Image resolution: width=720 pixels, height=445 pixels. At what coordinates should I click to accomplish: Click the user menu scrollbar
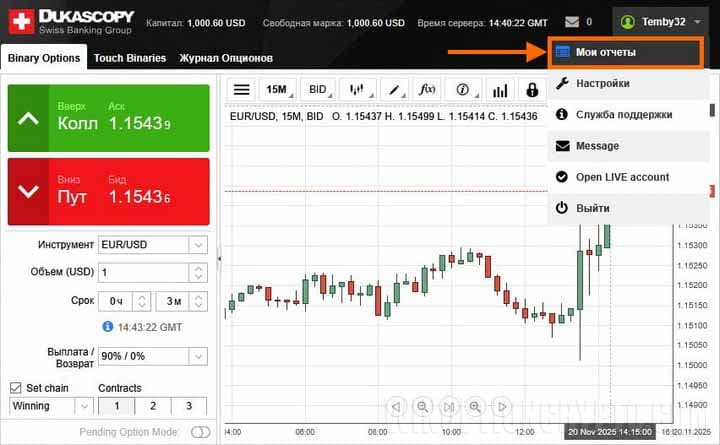coord(712,110)
